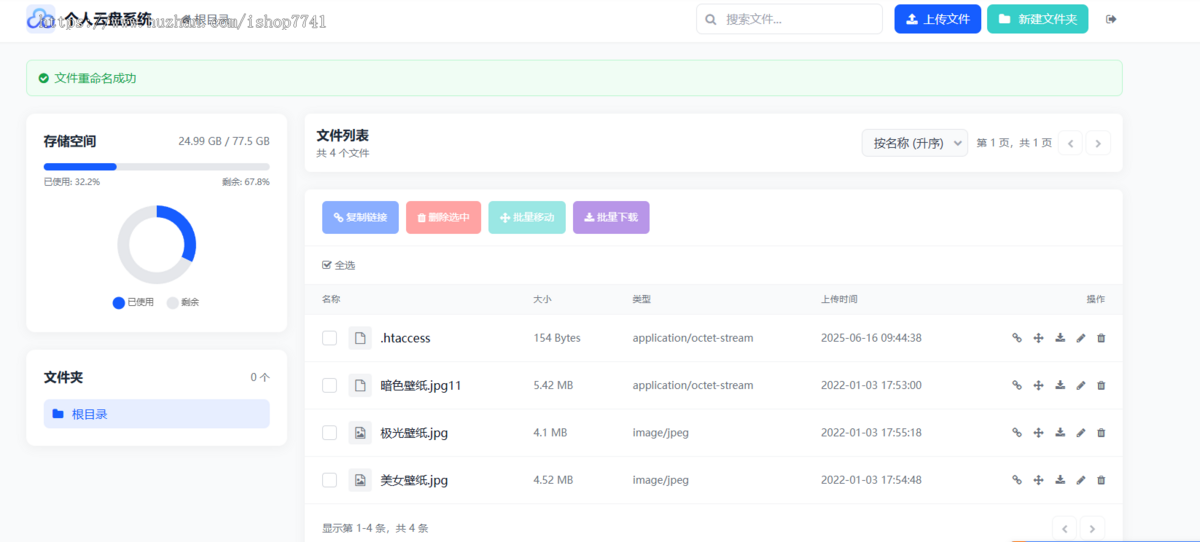Click 删除选中 delete selected button
1200x542 pixels.
click(x=444, y=217)
